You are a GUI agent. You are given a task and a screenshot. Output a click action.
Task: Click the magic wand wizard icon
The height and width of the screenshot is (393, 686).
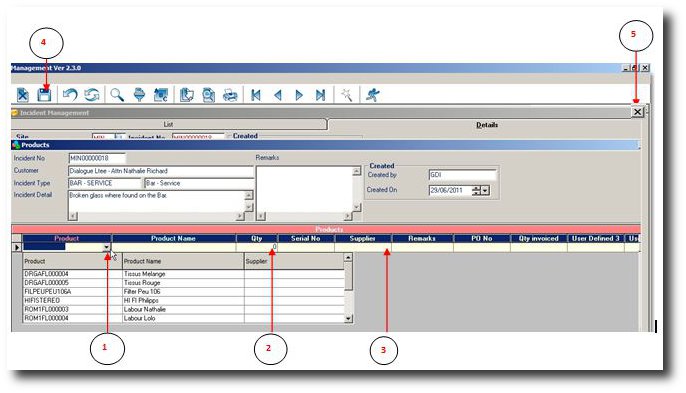[346, 95]
